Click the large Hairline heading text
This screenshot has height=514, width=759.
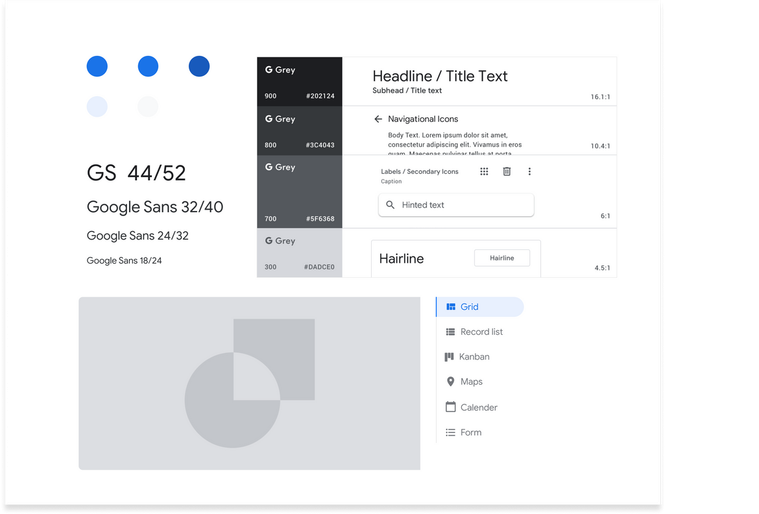click(x=401, y=258)
